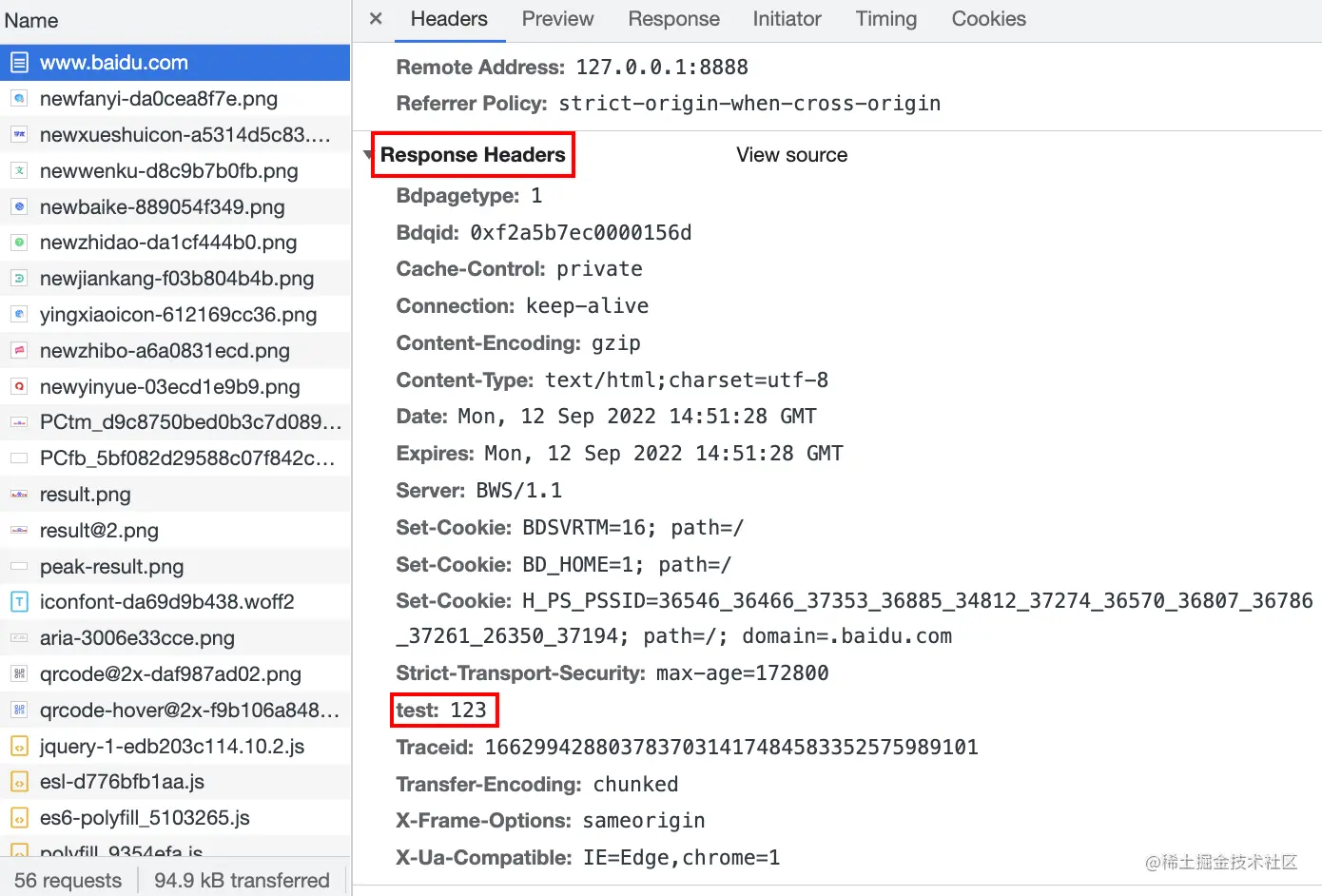
Task: Select jquery-1-edb203c114.10.2.js request
Action: pyautogui.click(x=175, y=747)
